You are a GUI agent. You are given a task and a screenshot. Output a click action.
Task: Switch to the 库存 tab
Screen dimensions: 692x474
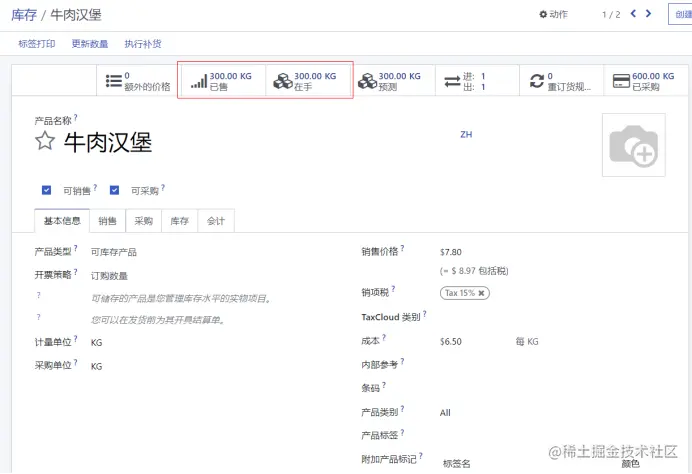tap(180, 221)
